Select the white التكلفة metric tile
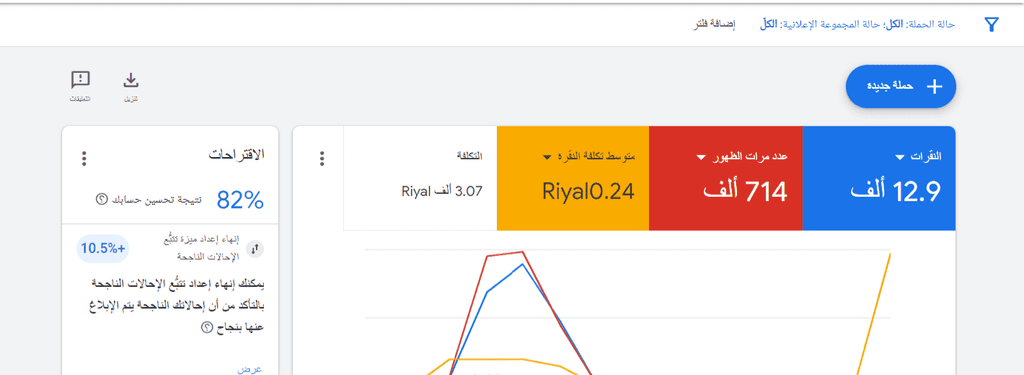The height and width of the screenshot is (375, 1024). coord(420,178)
